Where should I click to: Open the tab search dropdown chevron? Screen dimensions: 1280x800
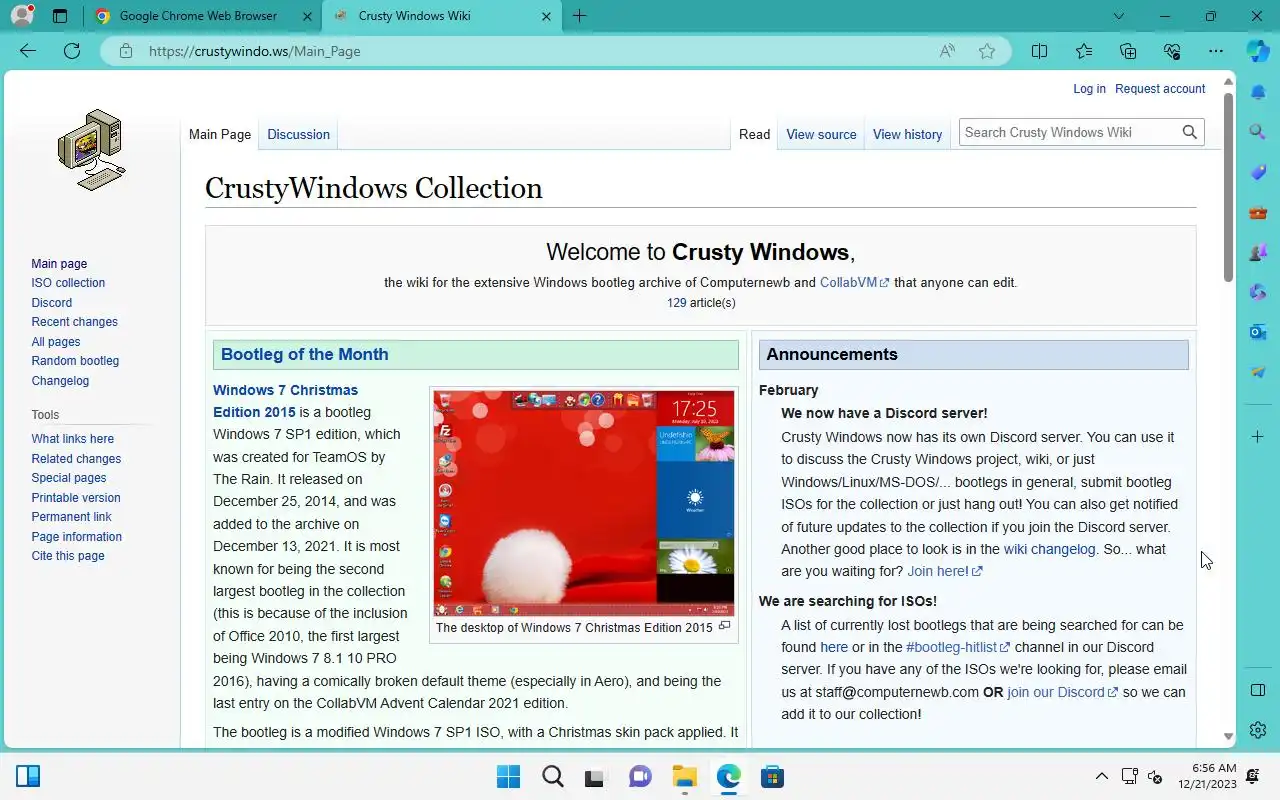point(1119,16)
